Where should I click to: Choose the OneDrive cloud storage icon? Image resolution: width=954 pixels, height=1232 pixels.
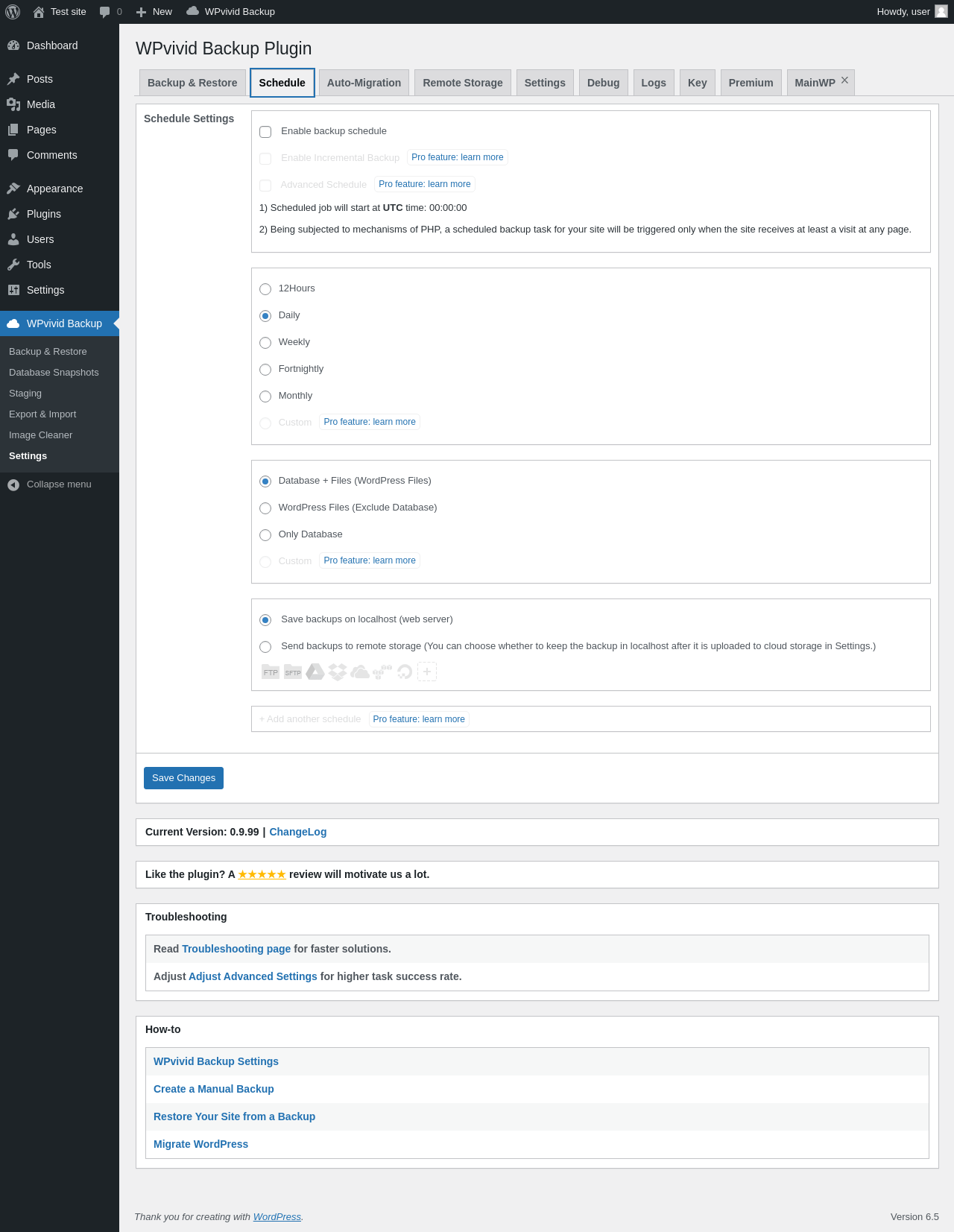360,672
